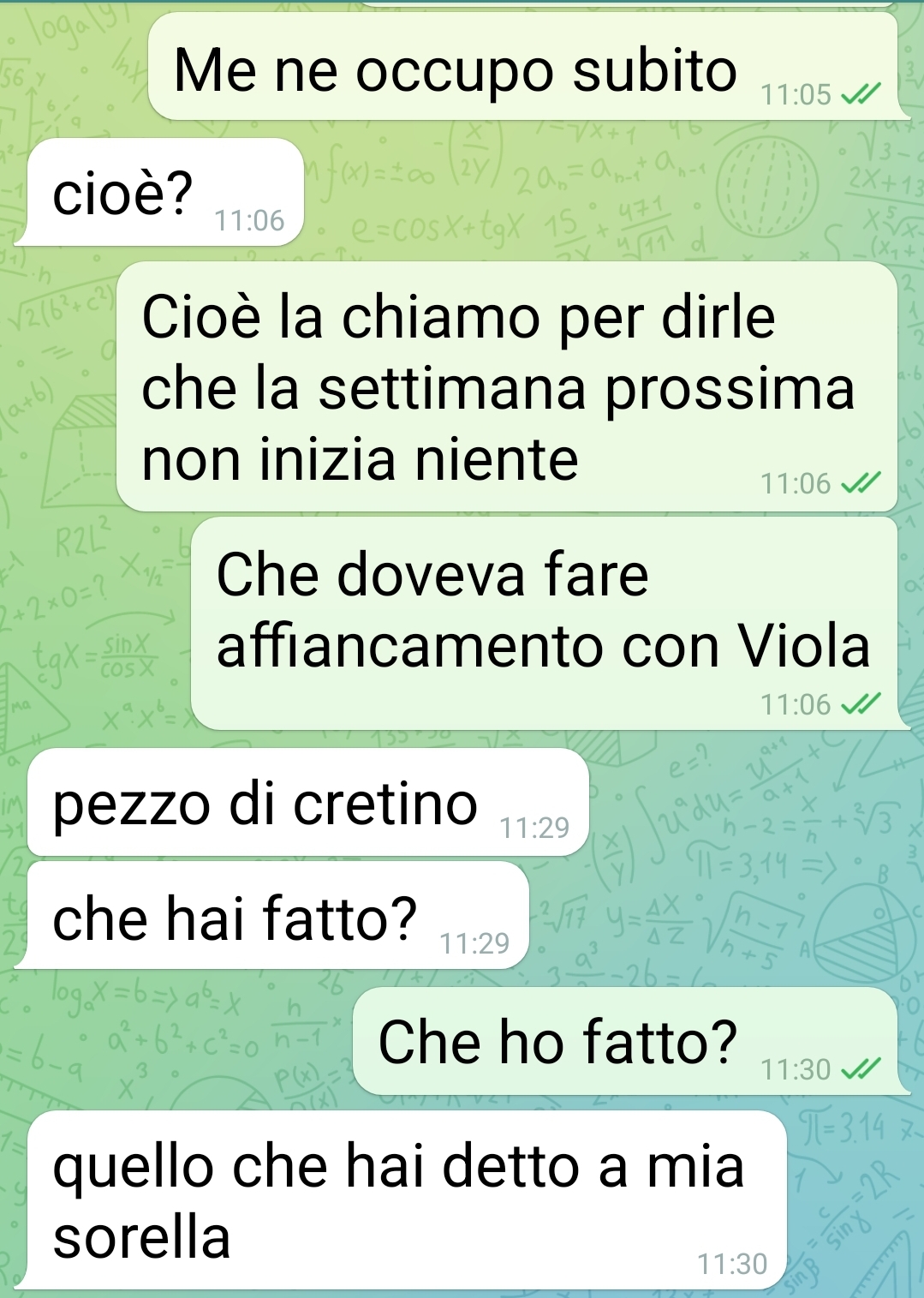Image resolution: width=924 pixels, height=1298 pixels.
Task: Tap the 11:30 time next to "Che ho fatto?"
Action: pos(796,1070)
